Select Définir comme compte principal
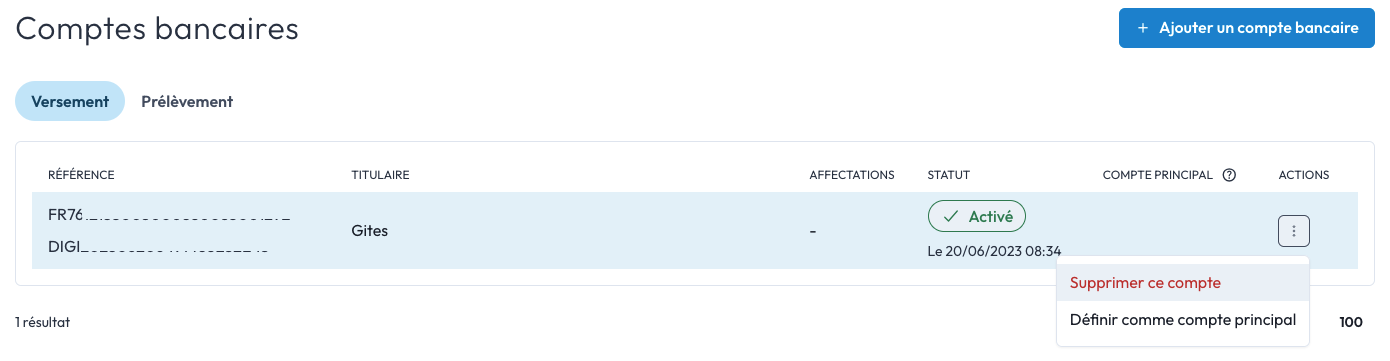The width and height of the screenshot is (1390, 361). pyautogui.click(x=1182, y=320)
